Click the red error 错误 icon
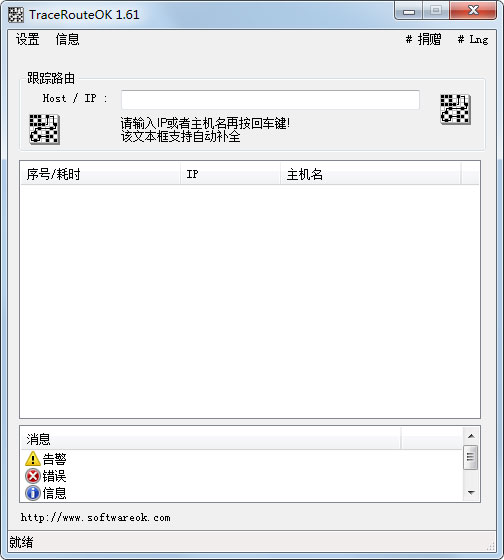This screenshot has width=504, height=560. [33, 476]
